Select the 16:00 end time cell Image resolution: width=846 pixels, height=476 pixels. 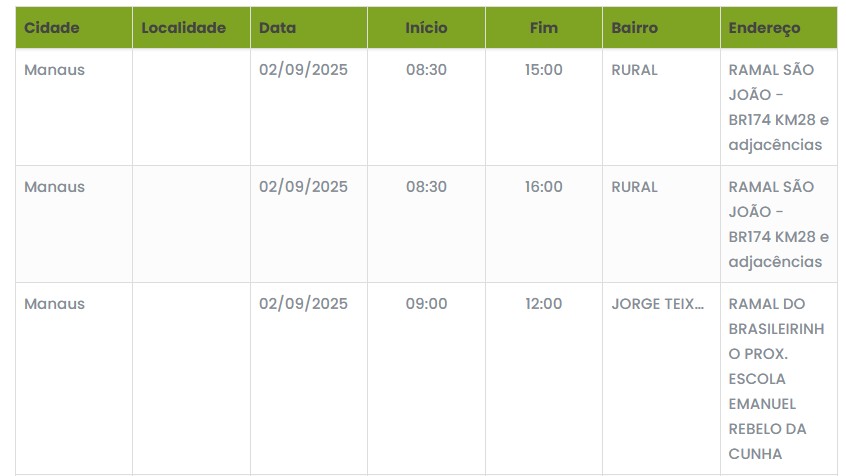click(544, 187)
